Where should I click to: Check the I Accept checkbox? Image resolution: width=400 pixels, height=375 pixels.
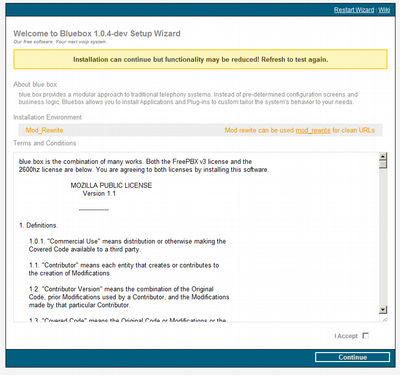click(x=366, y=336)
